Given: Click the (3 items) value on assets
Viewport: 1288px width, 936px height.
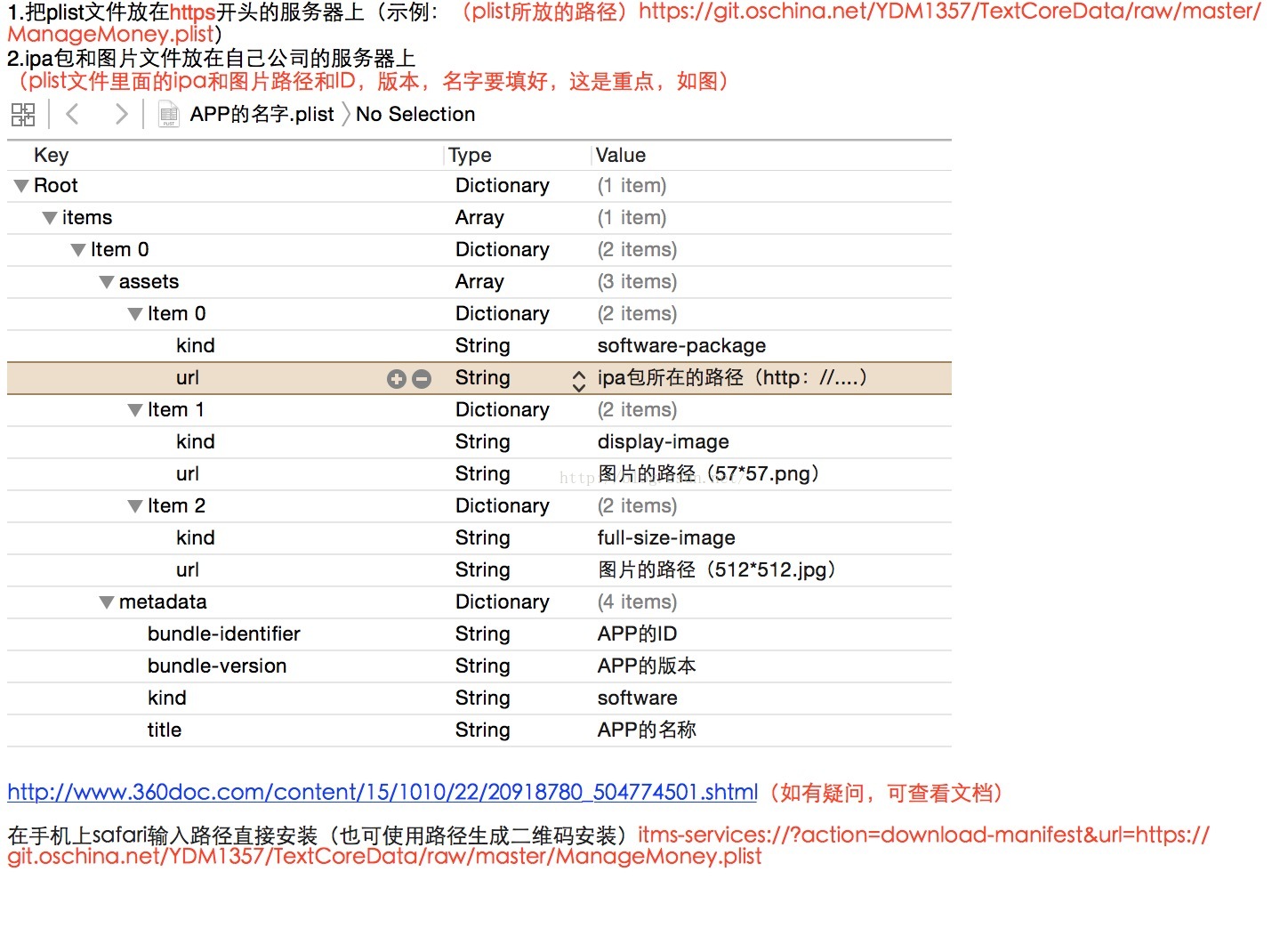Looking at the screenshot, I should [637, 282].
